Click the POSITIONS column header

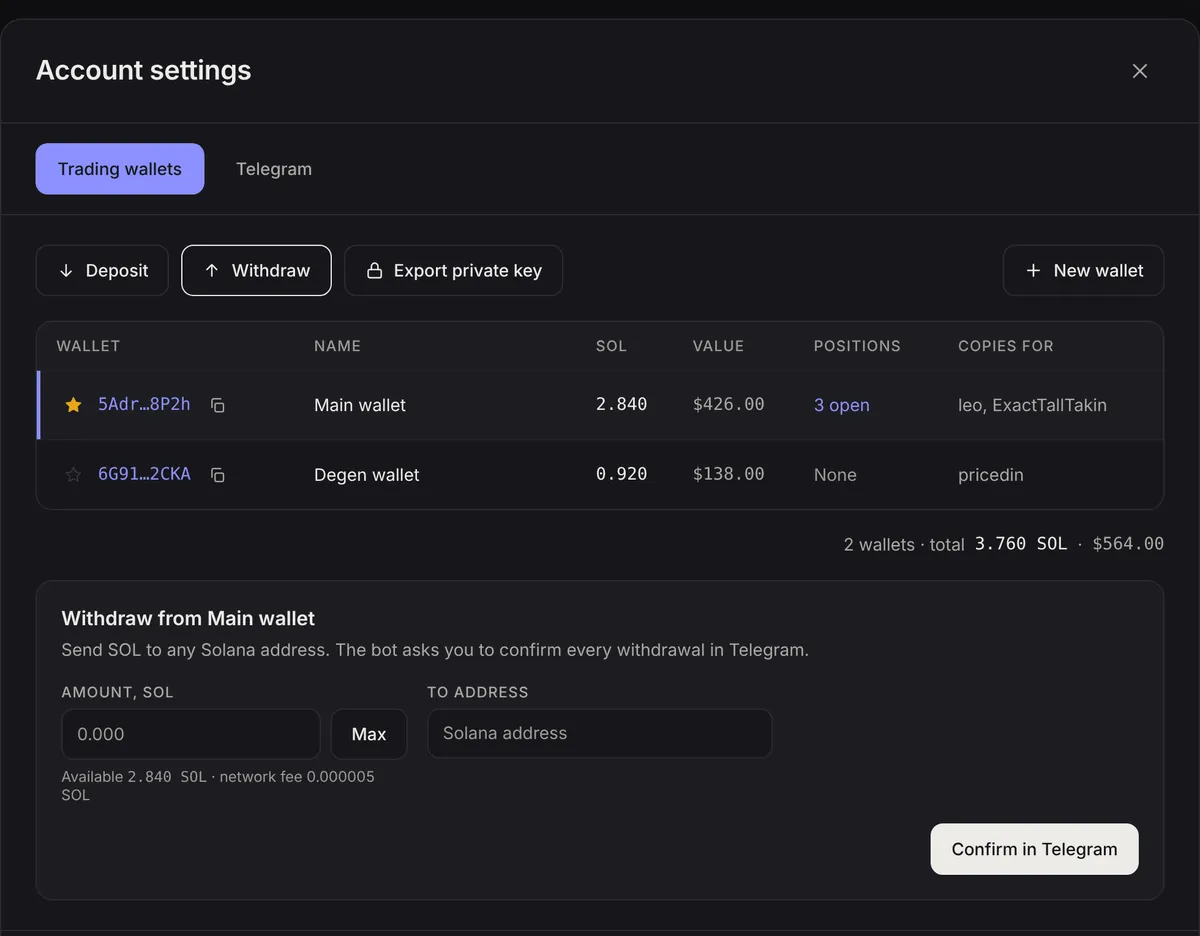click(857, 346)
